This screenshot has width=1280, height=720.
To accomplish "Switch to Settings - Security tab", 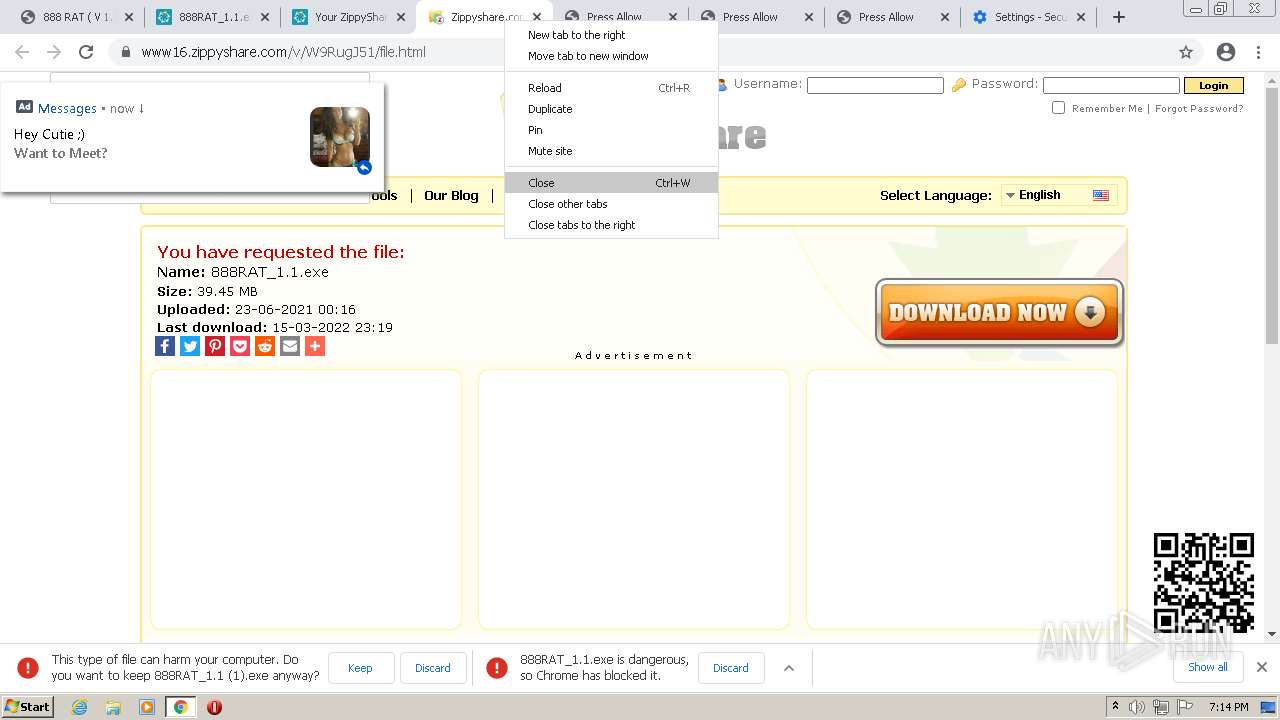I will pyautogui.click(x=1027, y=17).
